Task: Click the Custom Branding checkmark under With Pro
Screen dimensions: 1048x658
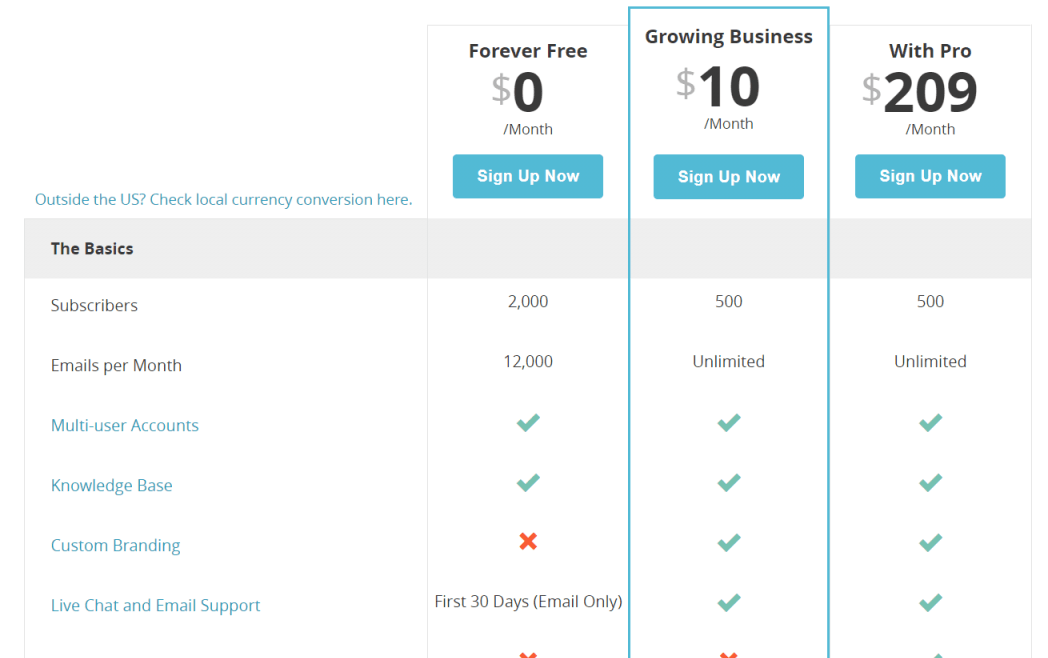Action: (x=930, y=542)
